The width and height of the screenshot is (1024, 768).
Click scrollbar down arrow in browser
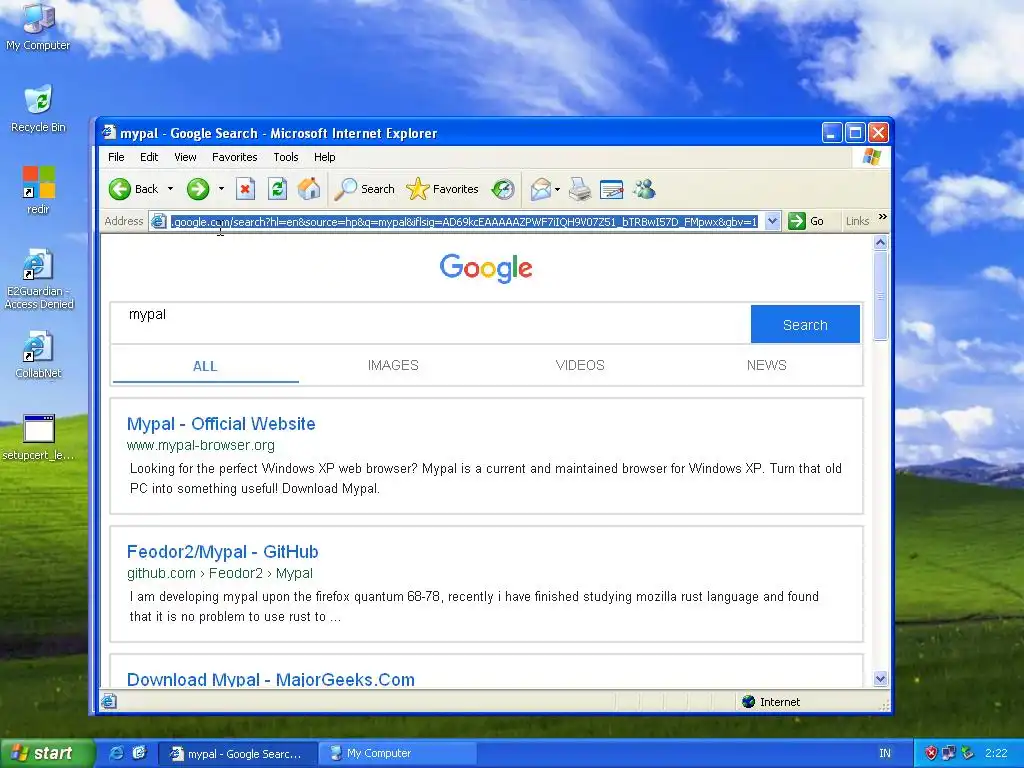880,679
